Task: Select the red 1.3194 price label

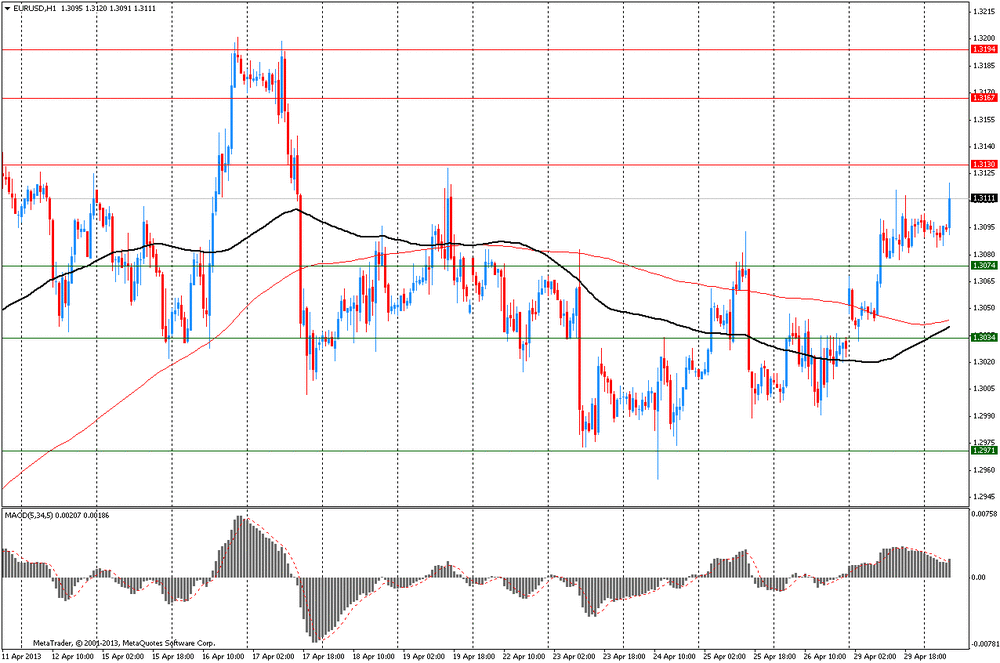Action: 982,49
